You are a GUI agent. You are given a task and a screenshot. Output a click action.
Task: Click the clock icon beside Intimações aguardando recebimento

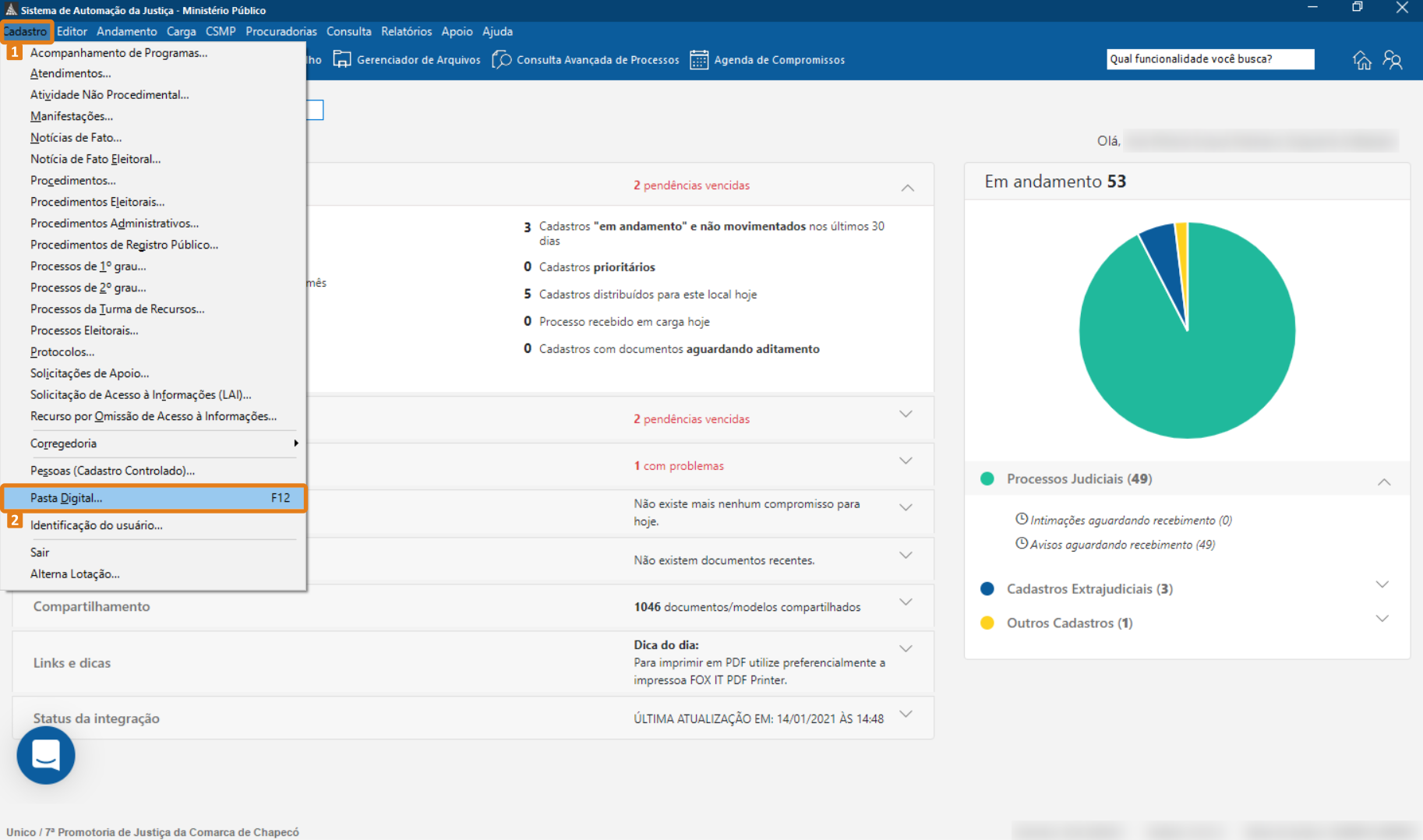click(x=1021, y=519)
